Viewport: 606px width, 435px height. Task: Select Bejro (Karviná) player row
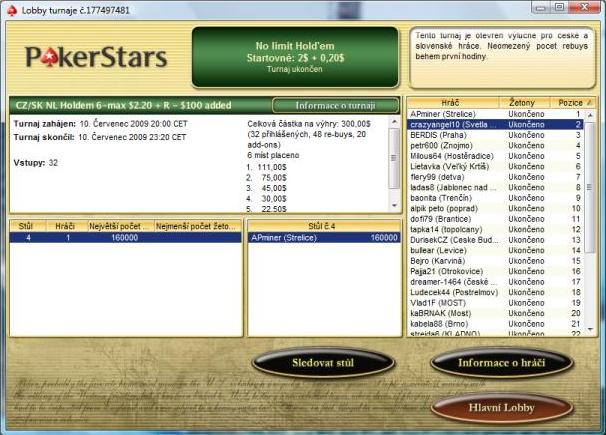tap(495, 261)
